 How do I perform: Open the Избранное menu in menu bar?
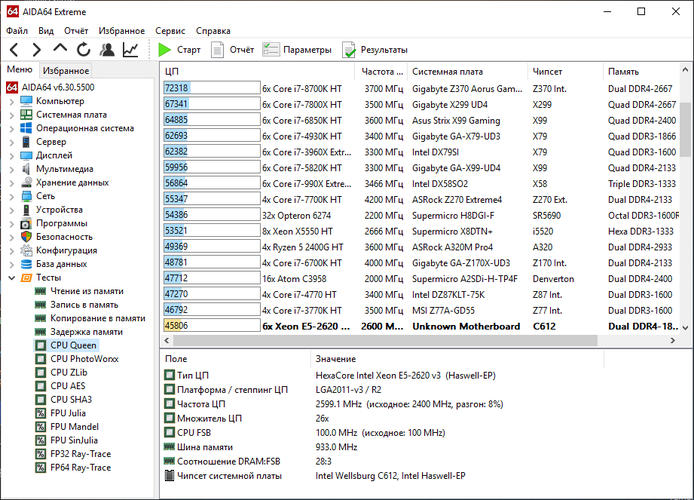[x=122, y=31]
